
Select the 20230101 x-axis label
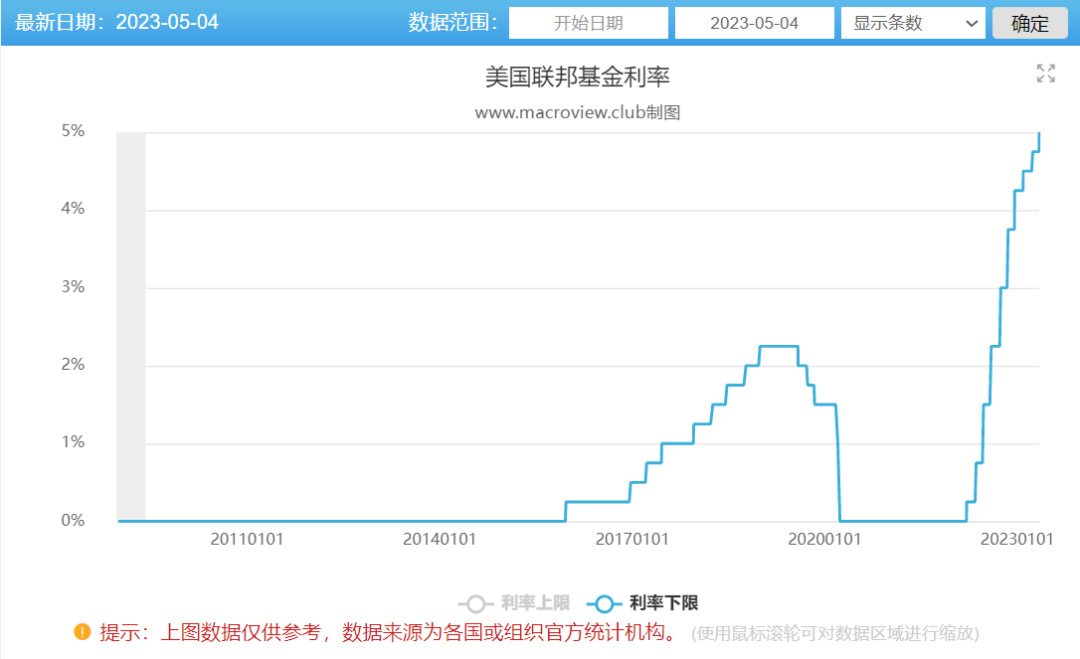pyautogui.click(x=1017, y=539)
